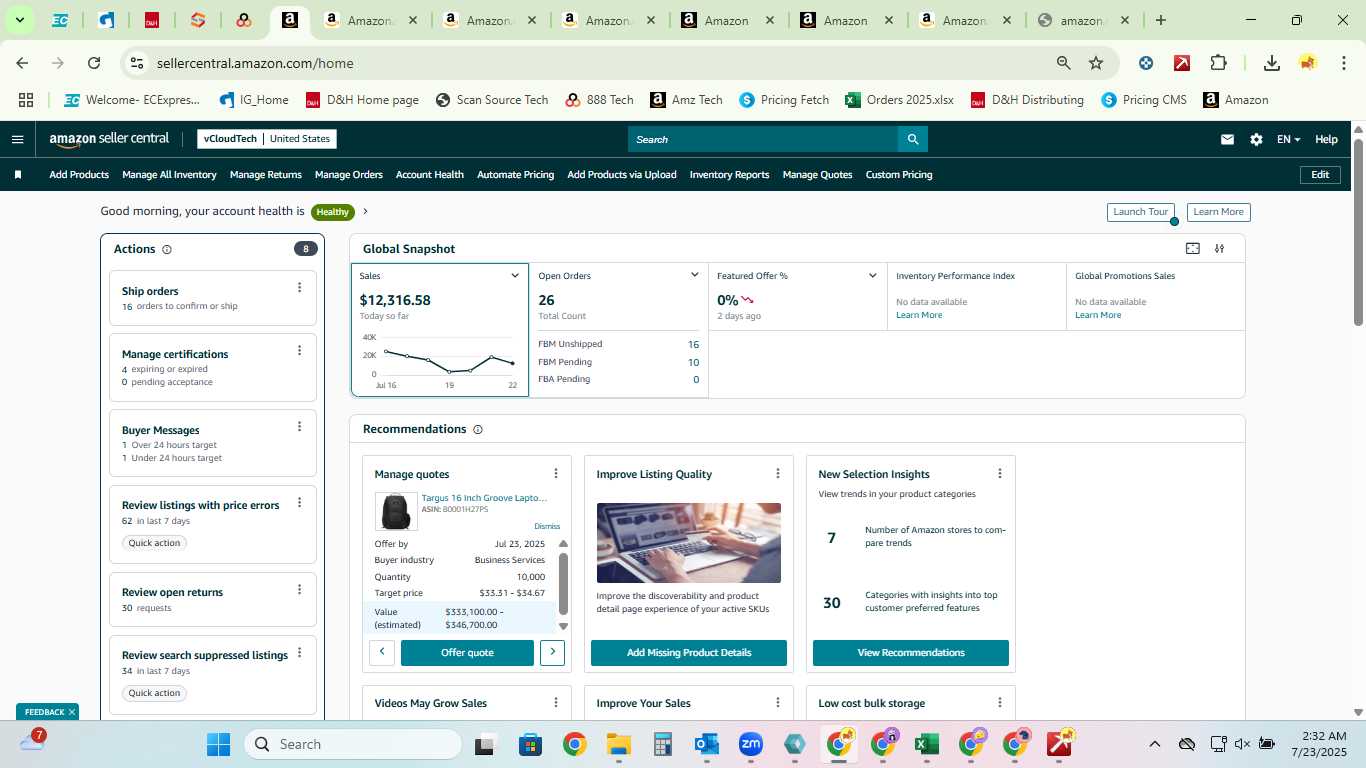1366x768 pixels.
Task: Open the settings gear in header
Action: point(1256,139)
